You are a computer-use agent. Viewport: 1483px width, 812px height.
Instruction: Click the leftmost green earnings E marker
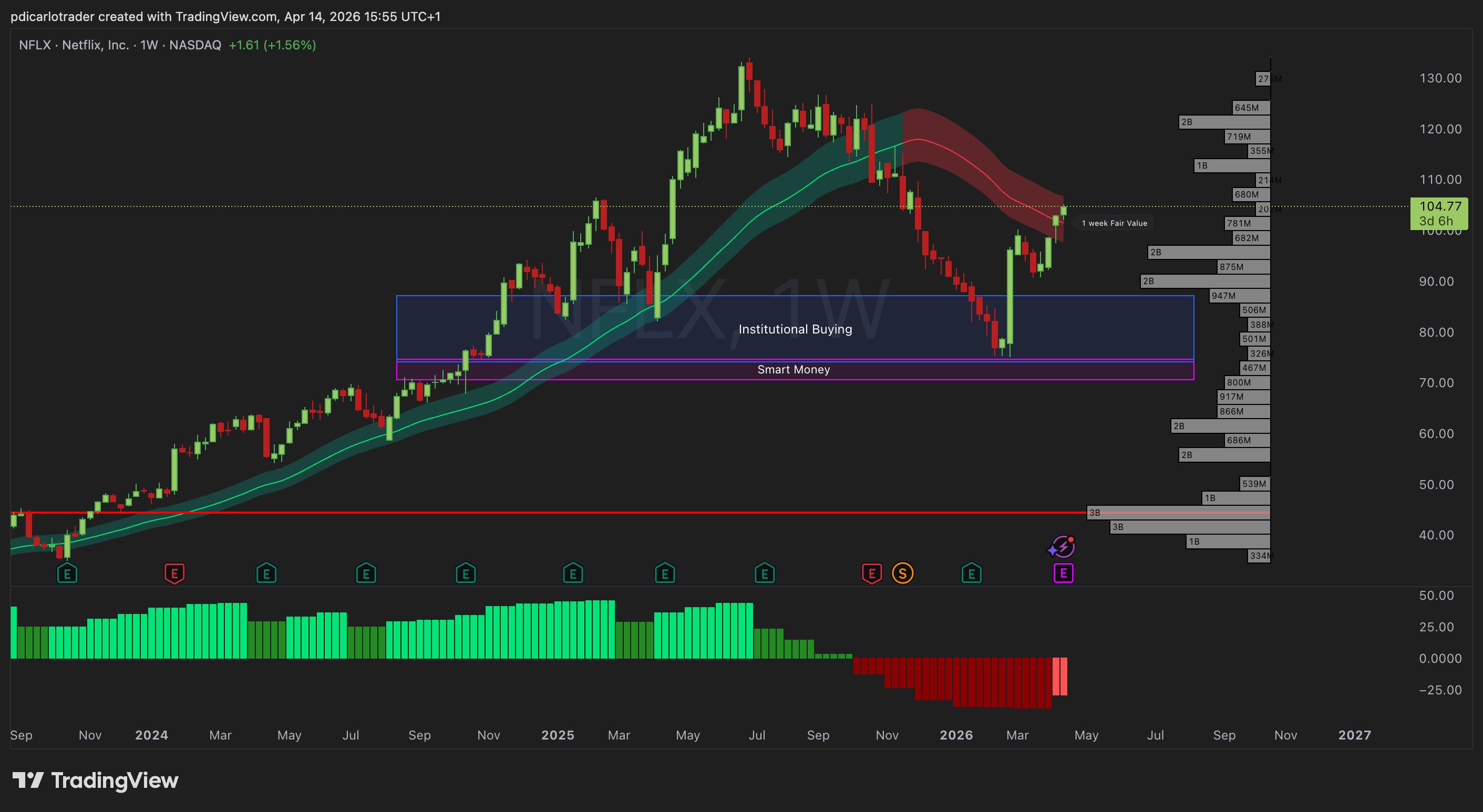coord(67,573)
